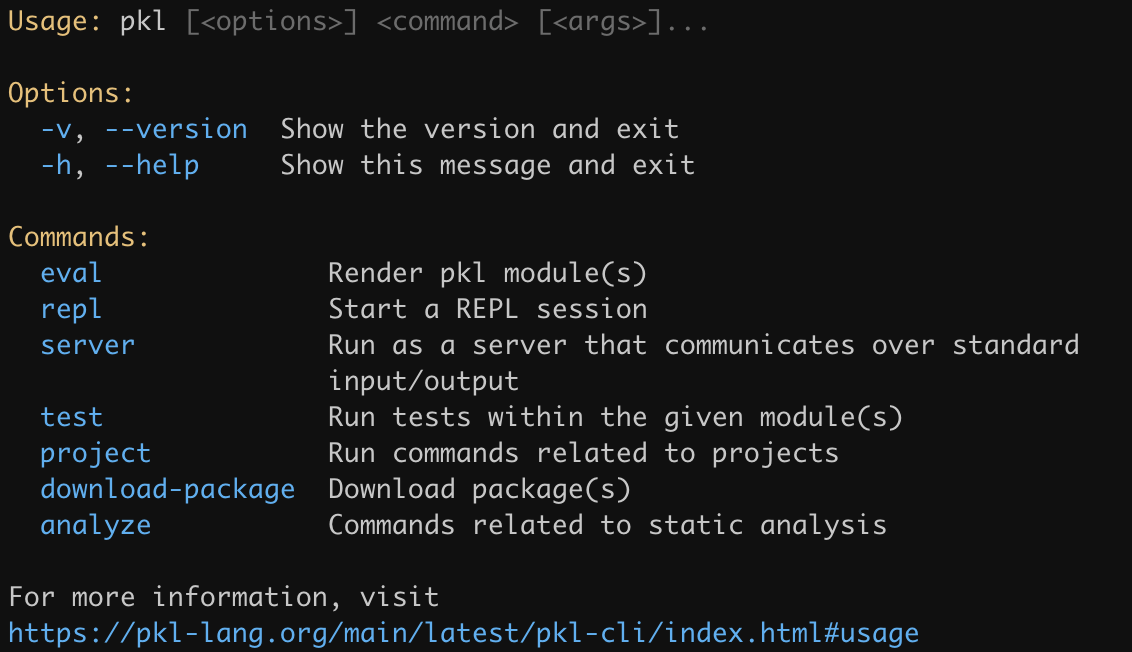The image size is (1132, 652).
Task: Click the <command> placeholder in usage line
Action: (x=447, y=22)
